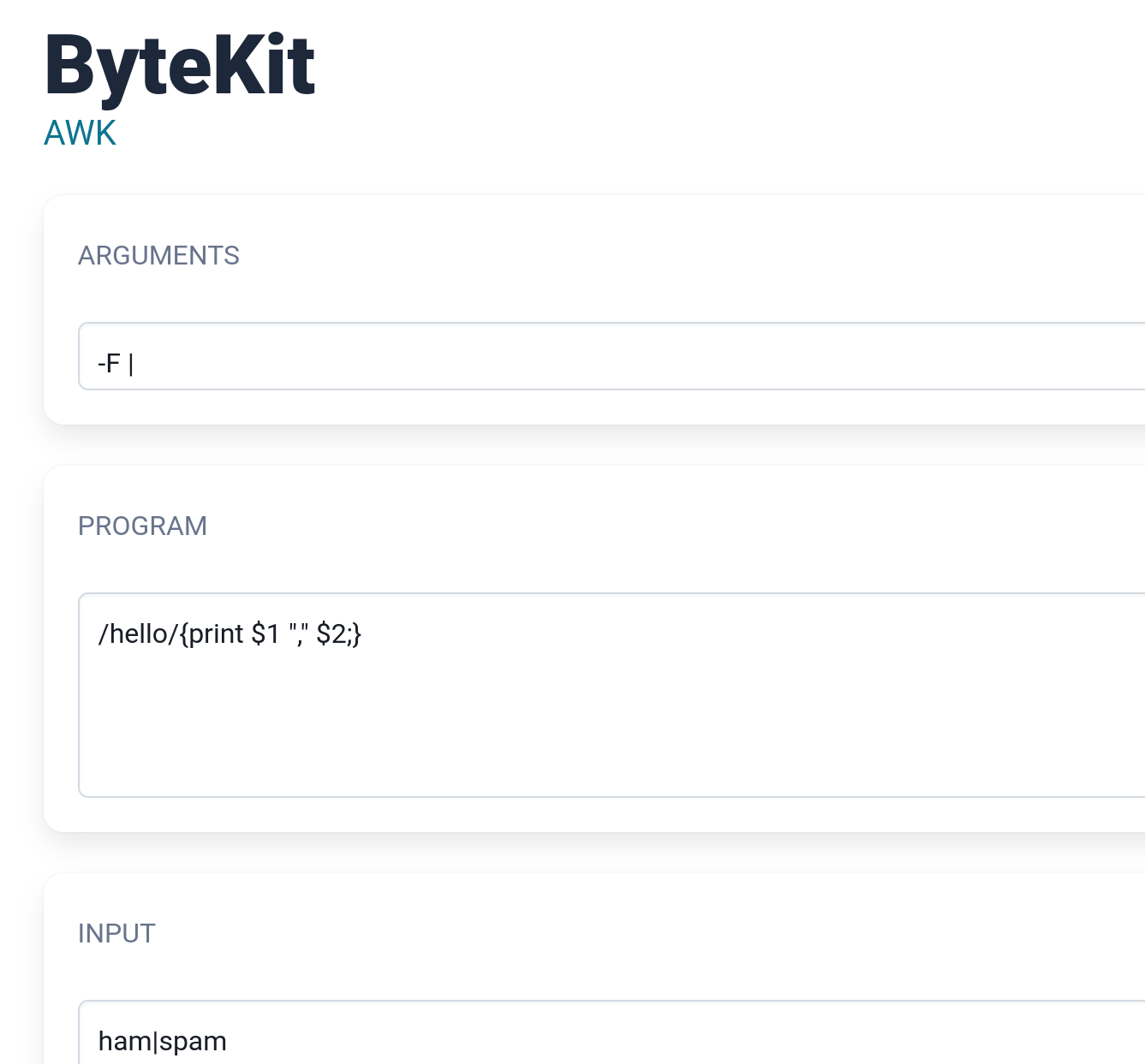Screen dimensions: 1145x1064
Task: Click the PROGRAM section label
Action: pos(143,526)
